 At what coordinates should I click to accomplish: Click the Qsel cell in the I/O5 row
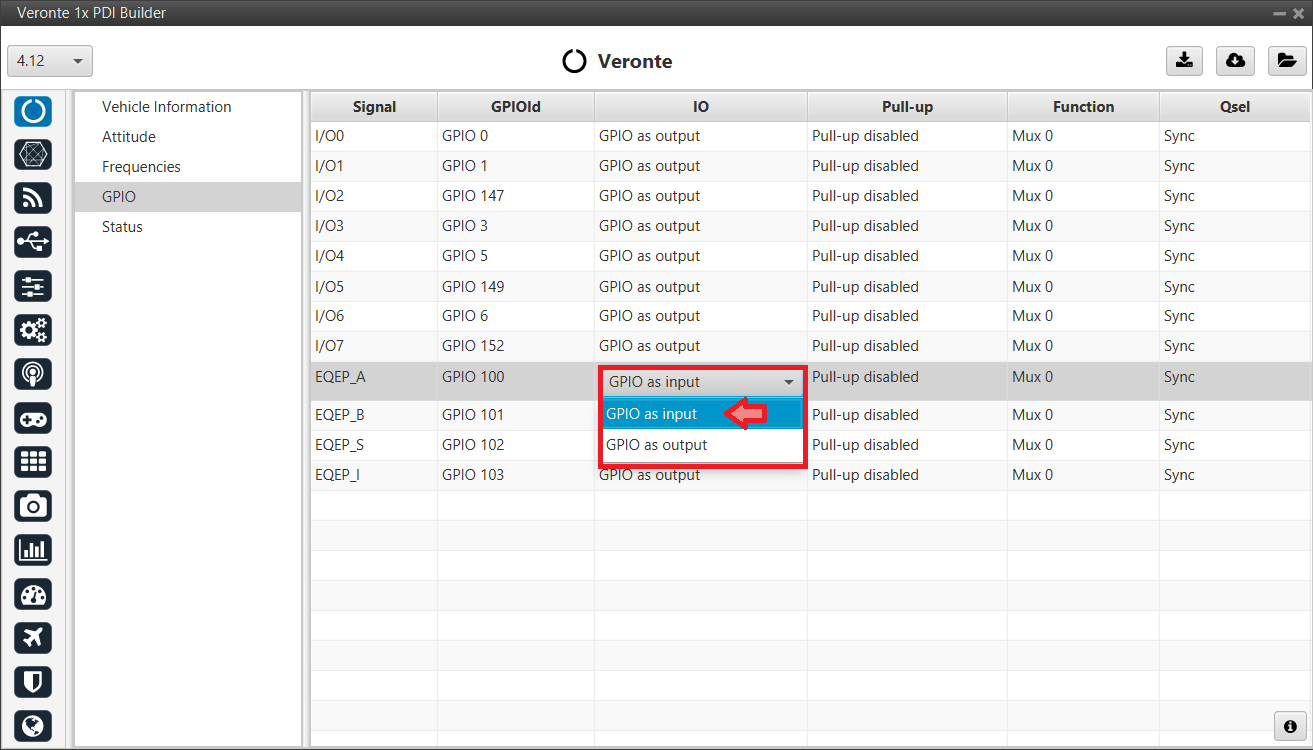[x=1235, y=286]
